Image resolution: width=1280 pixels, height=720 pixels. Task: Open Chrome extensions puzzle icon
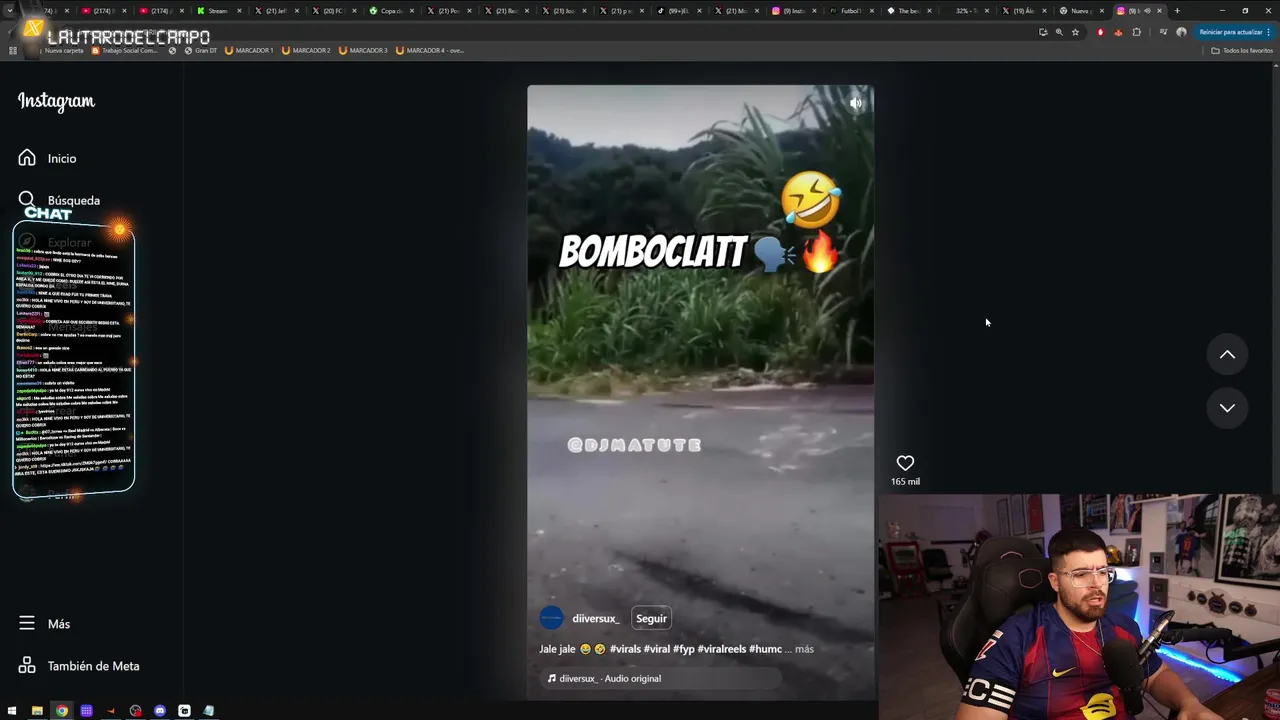pos(1136,32)
